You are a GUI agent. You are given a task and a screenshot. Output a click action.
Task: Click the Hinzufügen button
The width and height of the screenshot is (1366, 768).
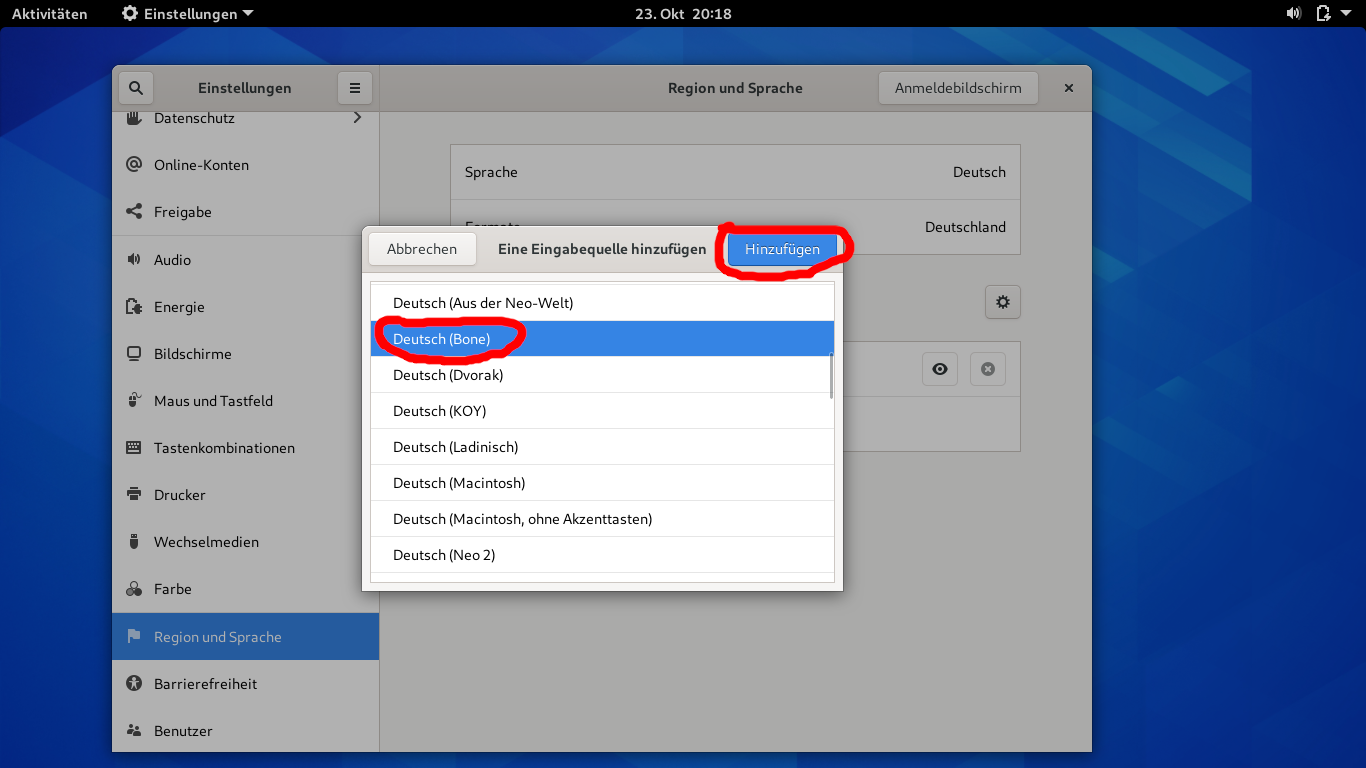pos(782,249)
